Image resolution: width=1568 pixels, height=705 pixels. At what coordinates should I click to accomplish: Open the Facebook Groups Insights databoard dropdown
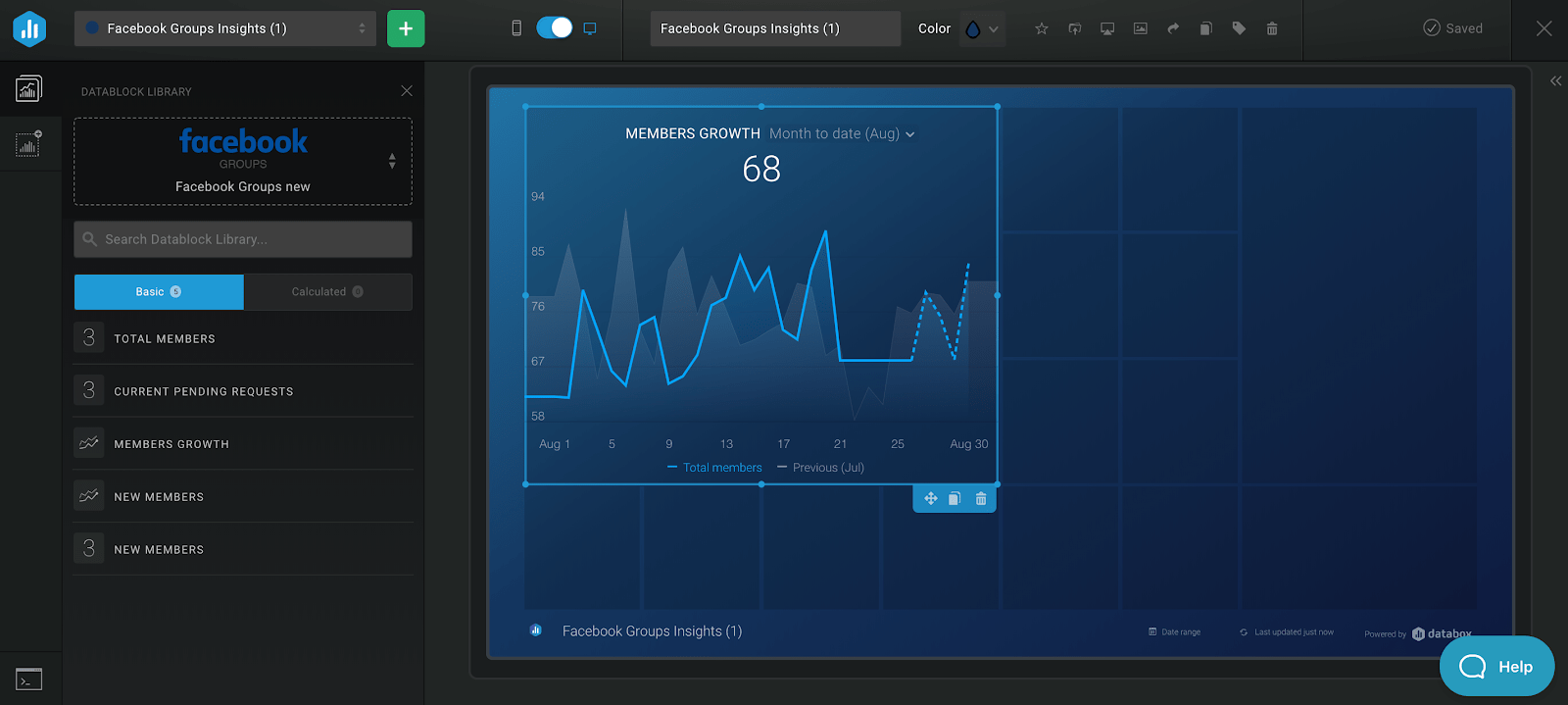pyautogui.click(x=224, y=28)
